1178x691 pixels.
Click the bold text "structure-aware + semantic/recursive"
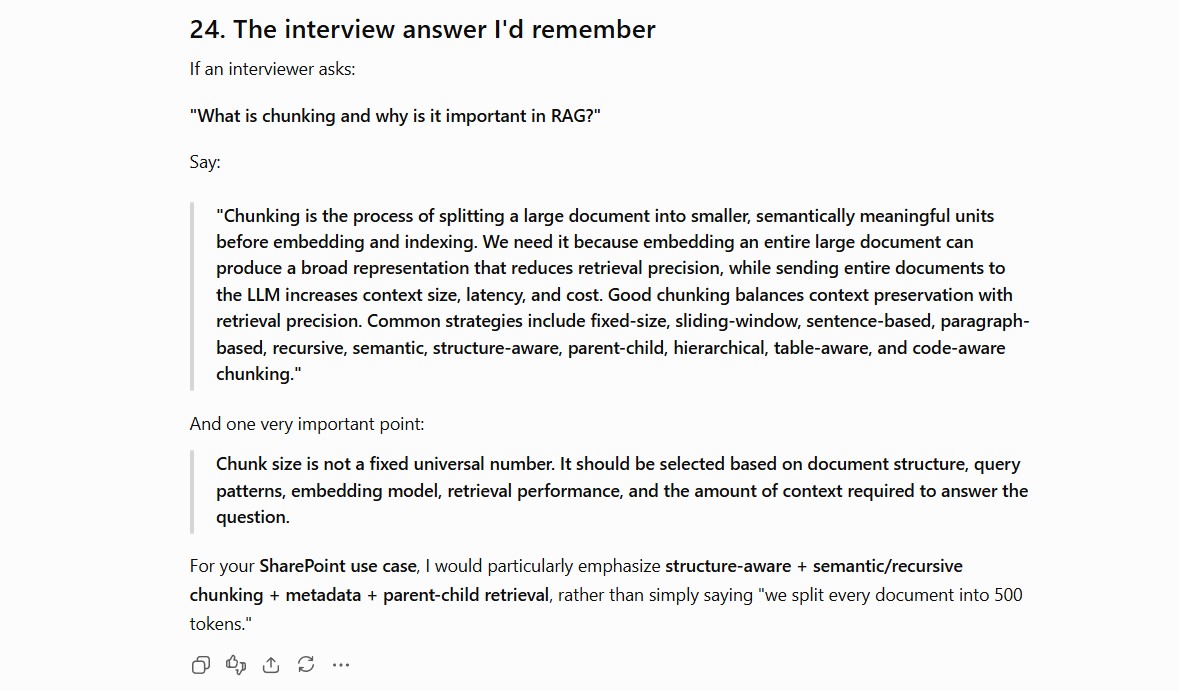[814, 566]
